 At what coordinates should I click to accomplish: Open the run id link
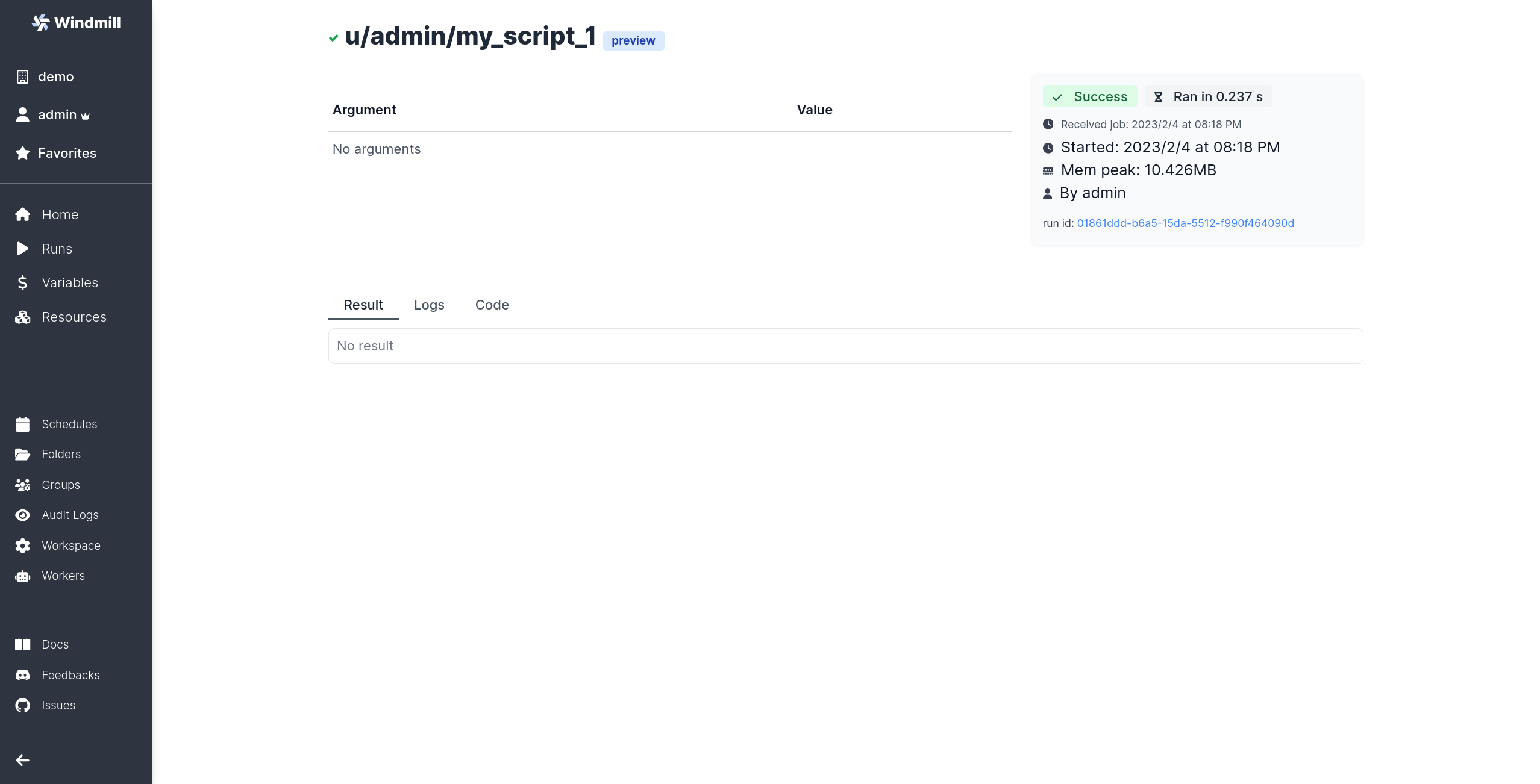tap(1185, 223)
